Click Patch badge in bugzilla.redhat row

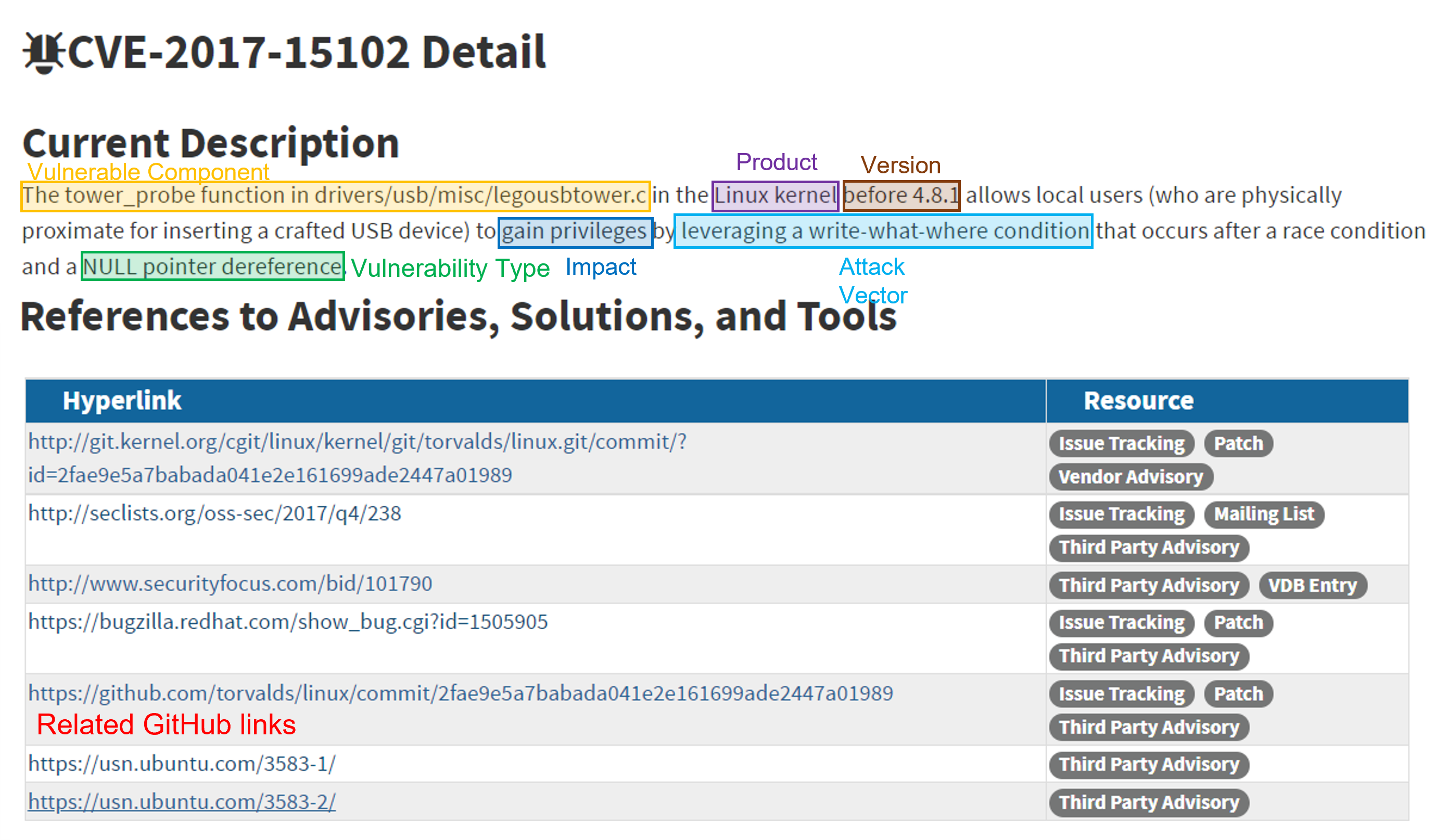[x=1238, y=623]
